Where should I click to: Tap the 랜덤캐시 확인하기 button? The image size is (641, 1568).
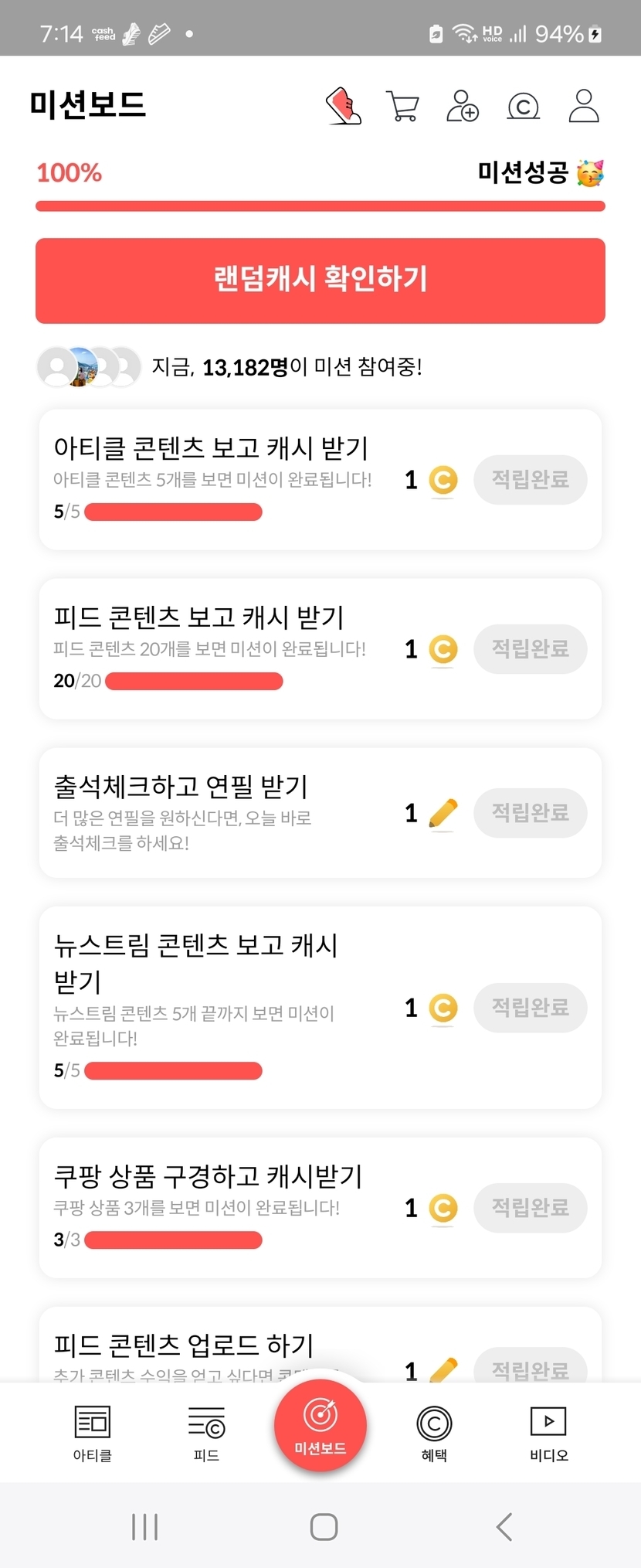(320, 281)
